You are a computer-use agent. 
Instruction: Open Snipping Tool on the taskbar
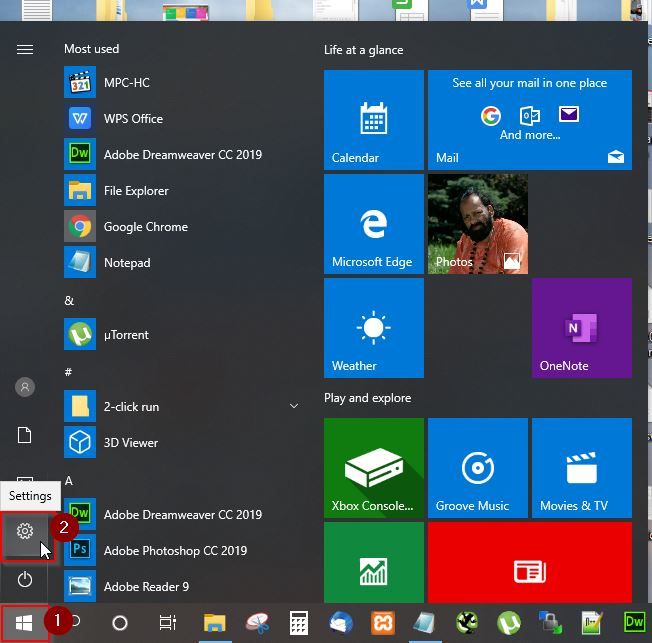pos(257,623)
